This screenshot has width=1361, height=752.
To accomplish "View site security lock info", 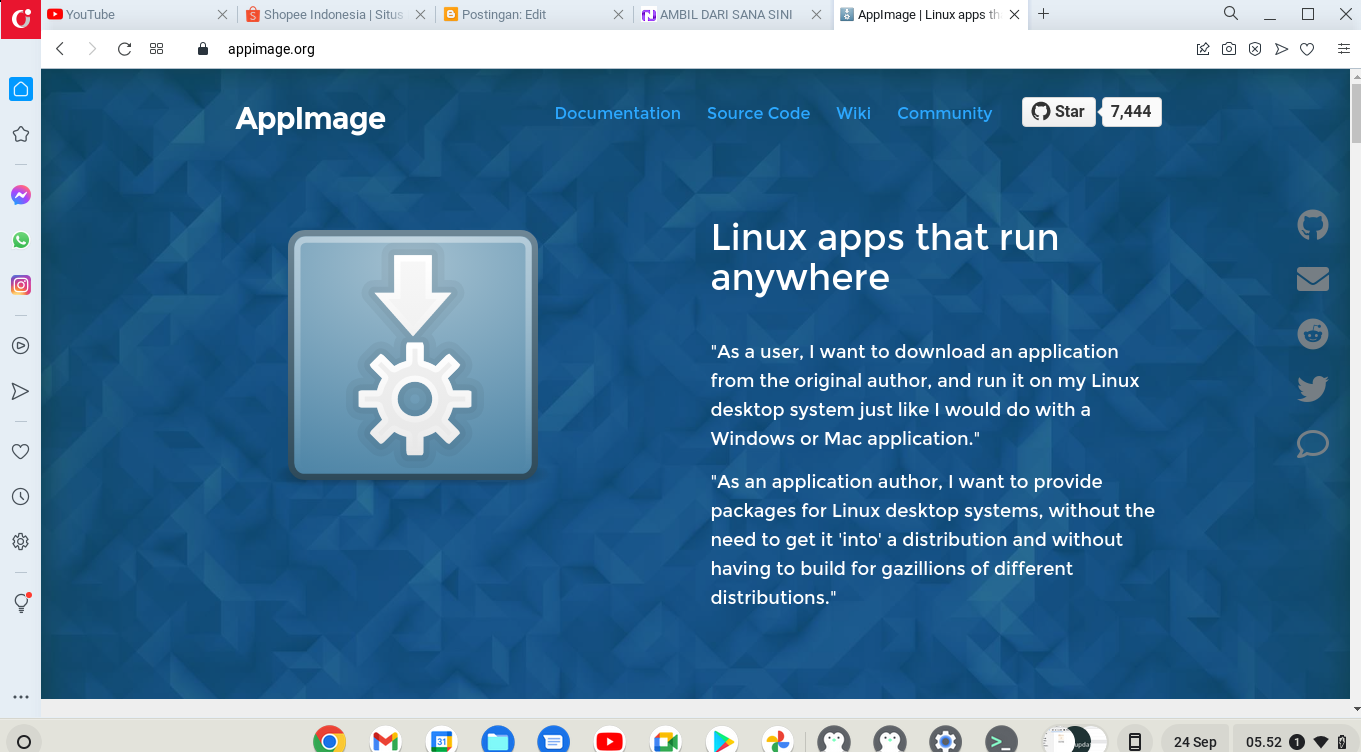I will (x=204, y=49).
